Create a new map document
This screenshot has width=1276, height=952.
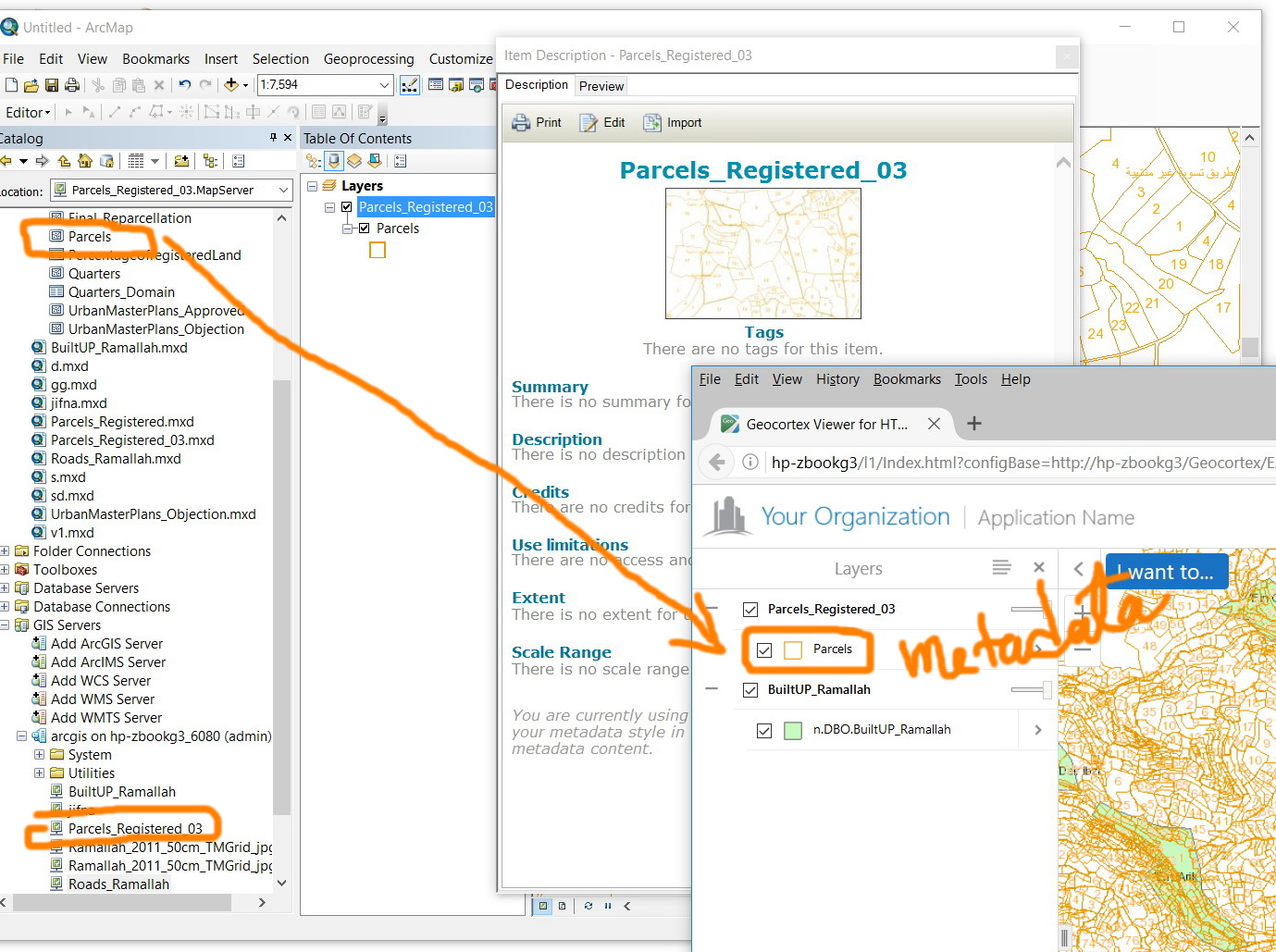tap(11, 85)
